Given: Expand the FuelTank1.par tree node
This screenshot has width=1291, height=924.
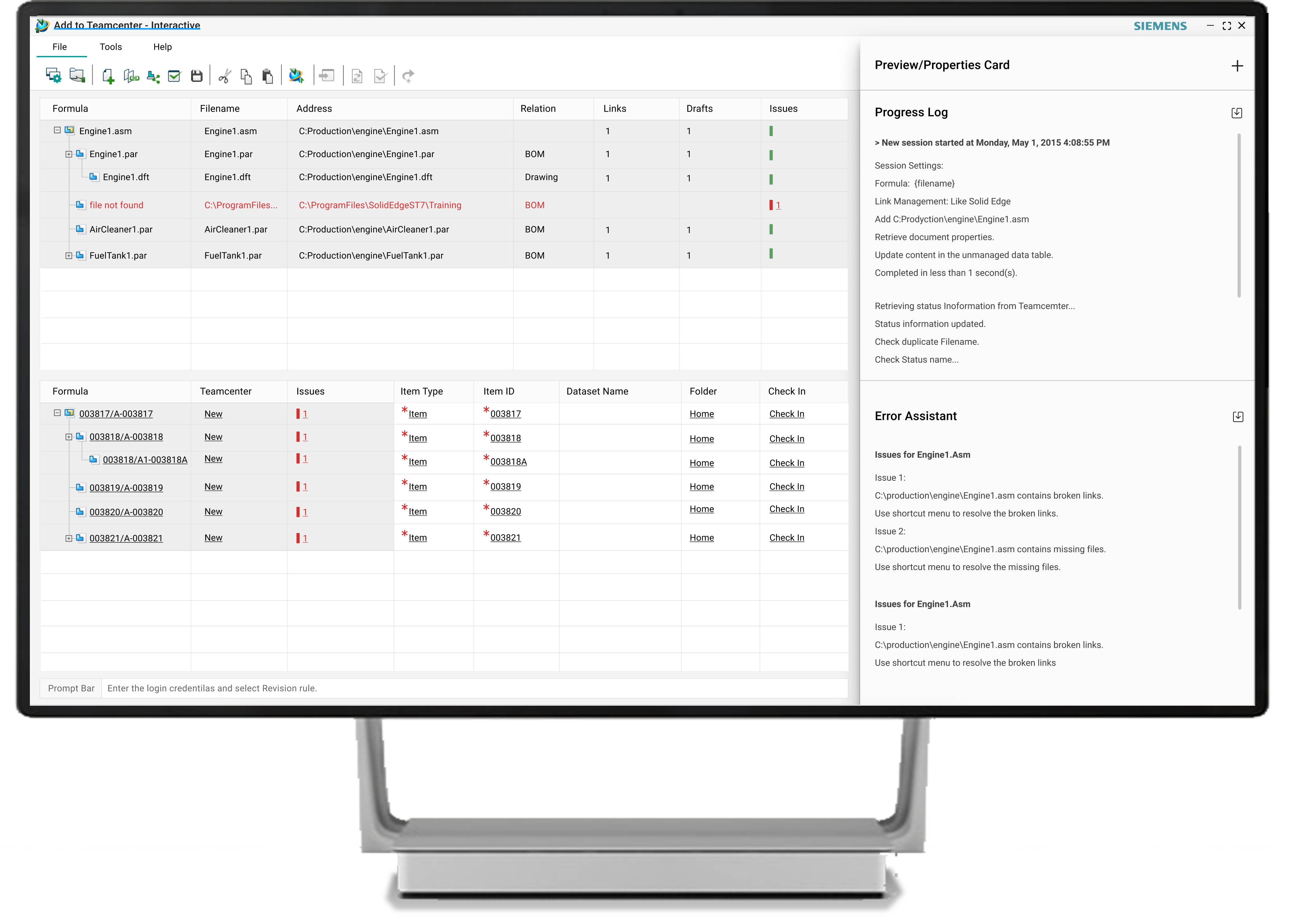Looking at the screenshot, I should pos(68,256).
